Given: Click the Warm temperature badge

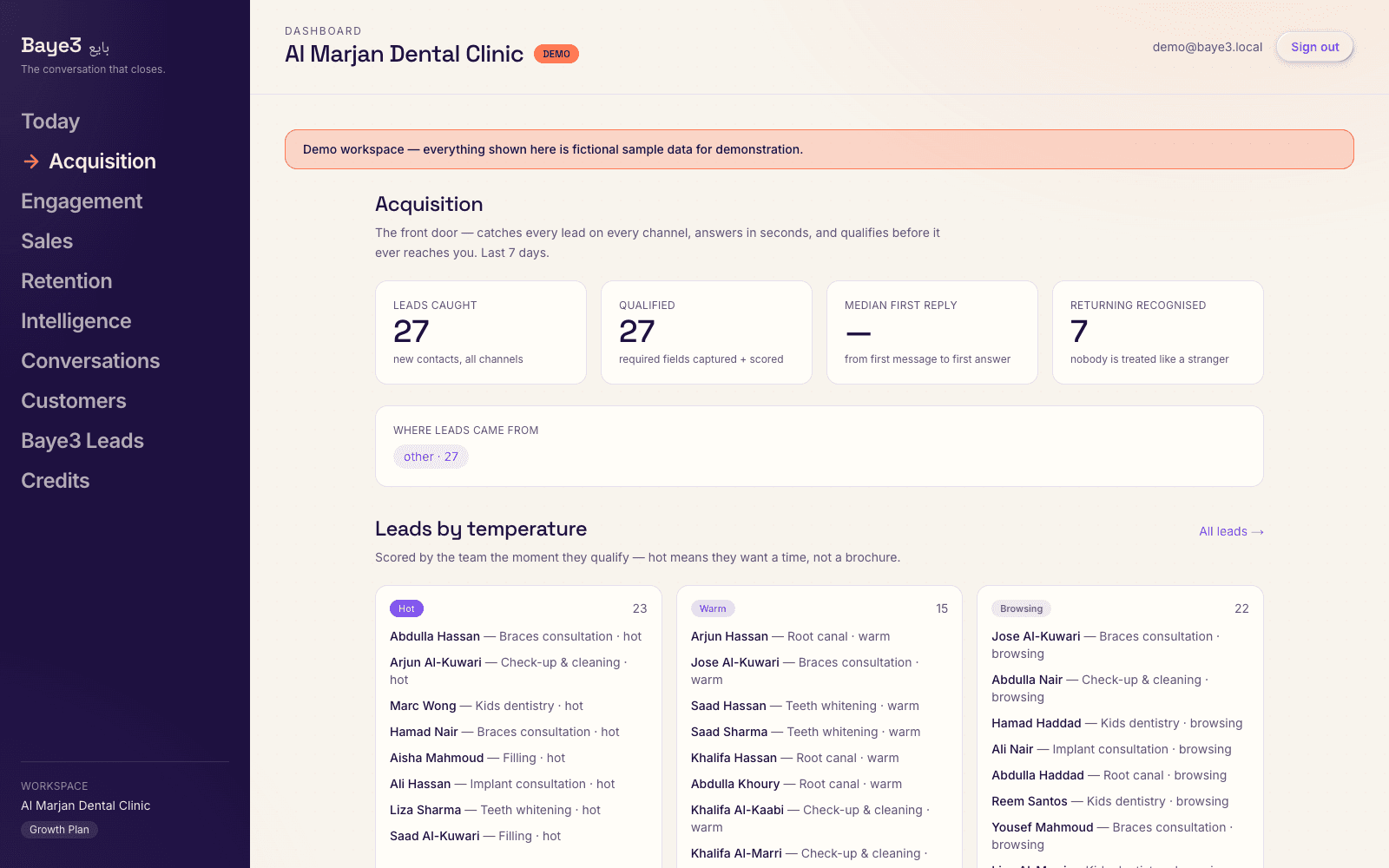Looking at the screenshot, I should click(713, 608).
